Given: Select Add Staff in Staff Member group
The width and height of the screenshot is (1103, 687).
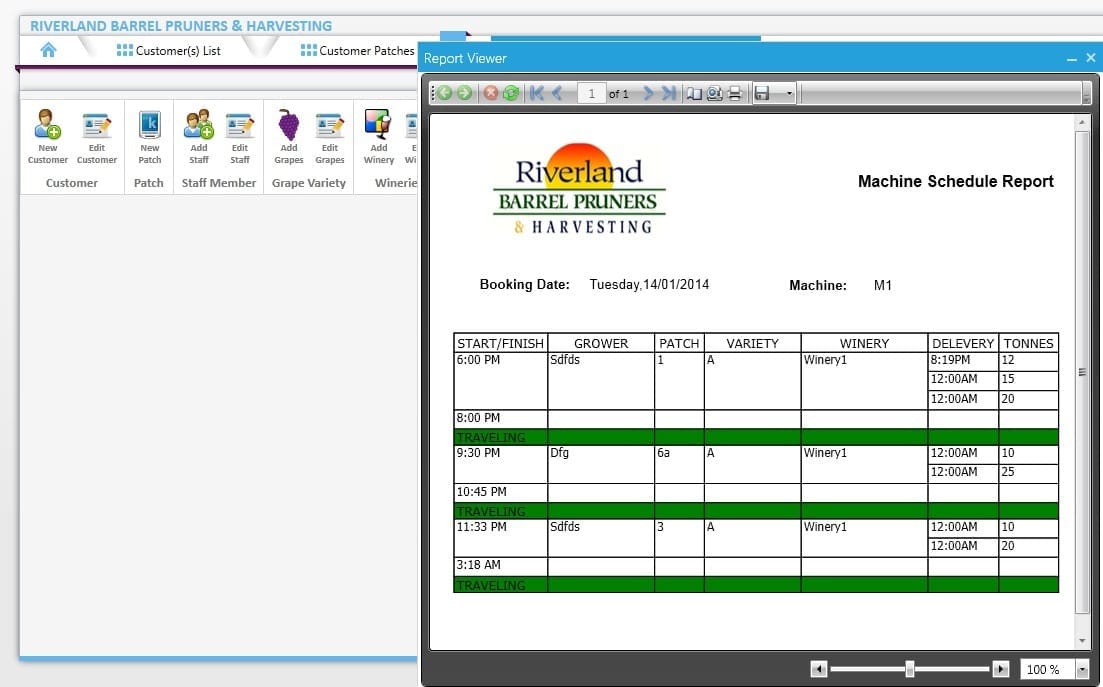Looking at the screenshot, I should coord(198,137).
